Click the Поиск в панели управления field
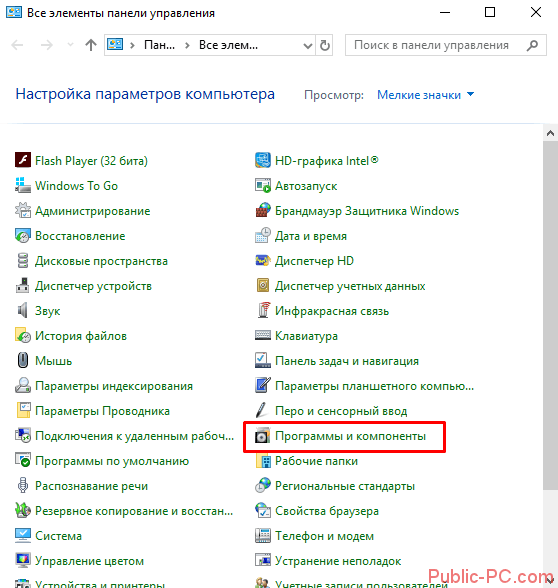This screenshot has width=558, height=588. click(446, 45)
